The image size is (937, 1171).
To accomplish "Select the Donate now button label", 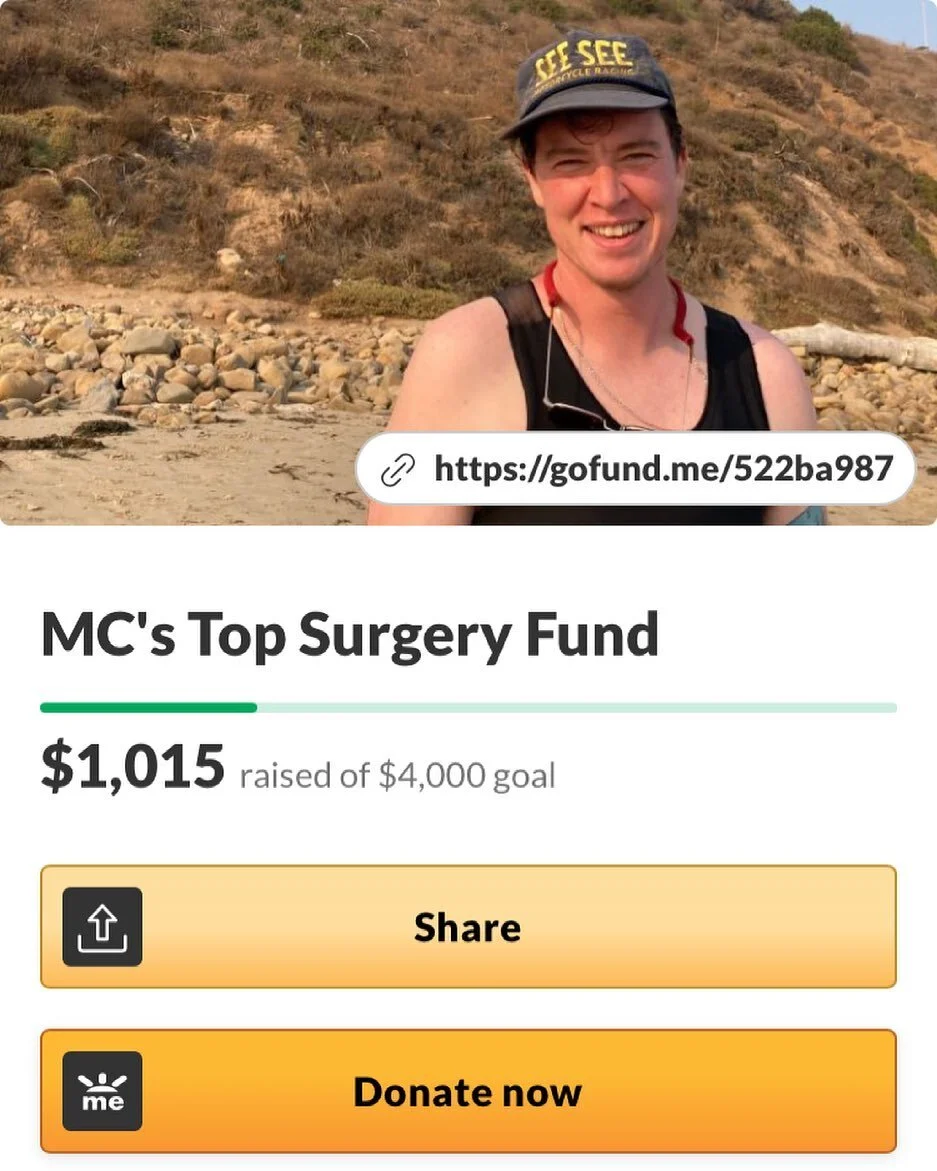I will pyautogui.click(x=467, y=1092).
